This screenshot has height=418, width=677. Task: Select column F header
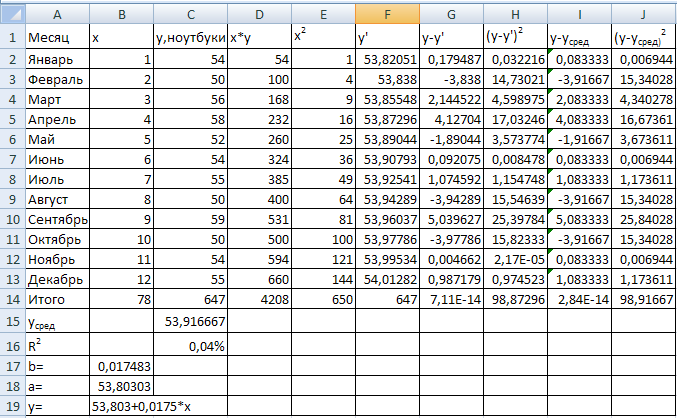(x=387, y=14)
